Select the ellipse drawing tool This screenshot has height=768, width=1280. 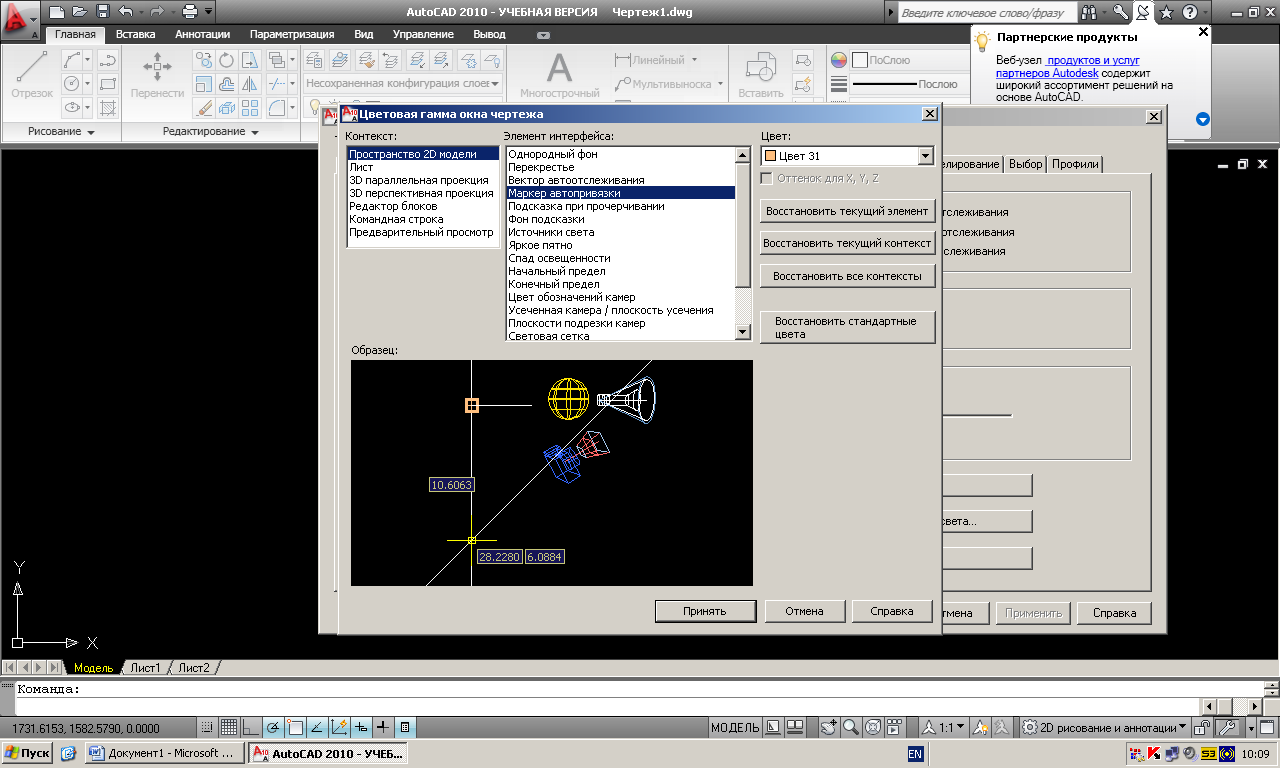click(x=72, y=107)
